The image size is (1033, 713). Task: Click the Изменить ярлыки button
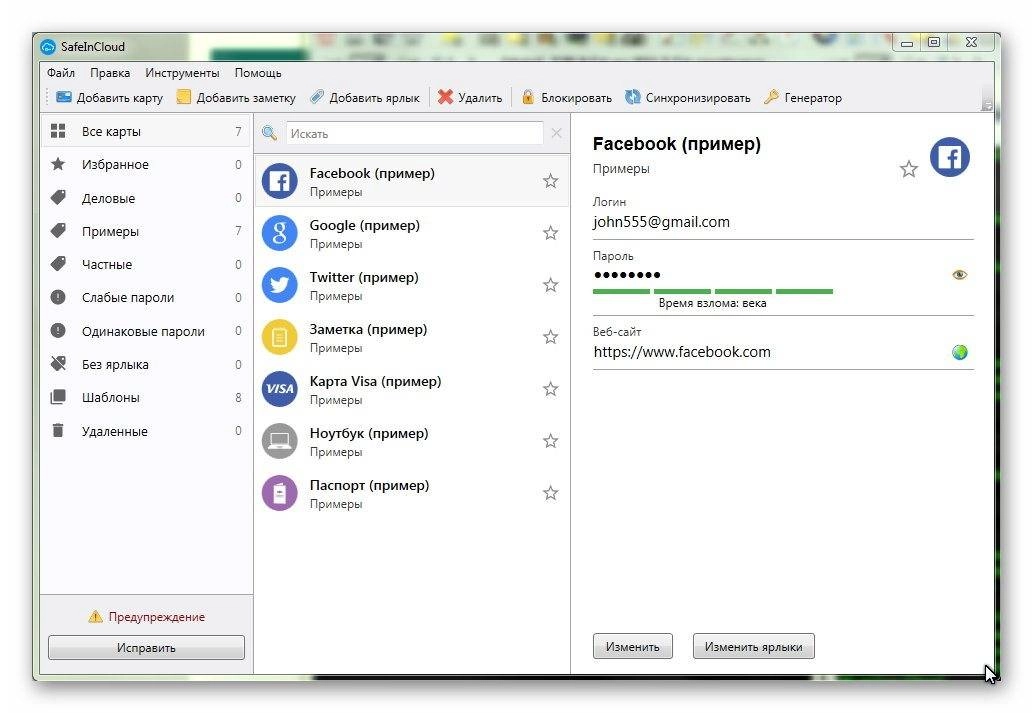pyautogui.click(x=754, y=646)
